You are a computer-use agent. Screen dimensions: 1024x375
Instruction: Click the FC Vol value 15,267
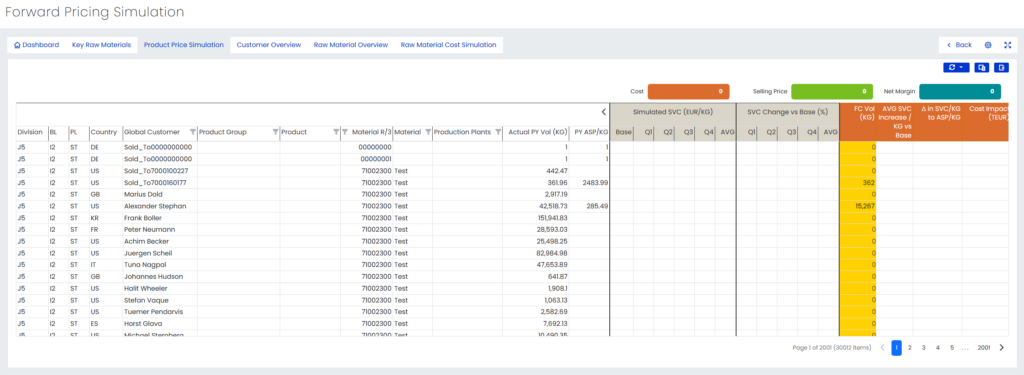[x=865, y=206]
